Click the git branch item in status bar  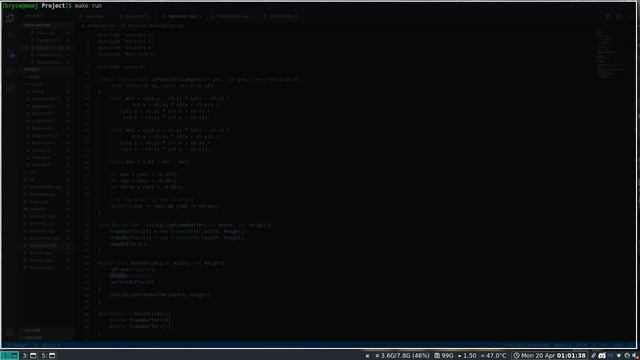(x=17, y=345)
